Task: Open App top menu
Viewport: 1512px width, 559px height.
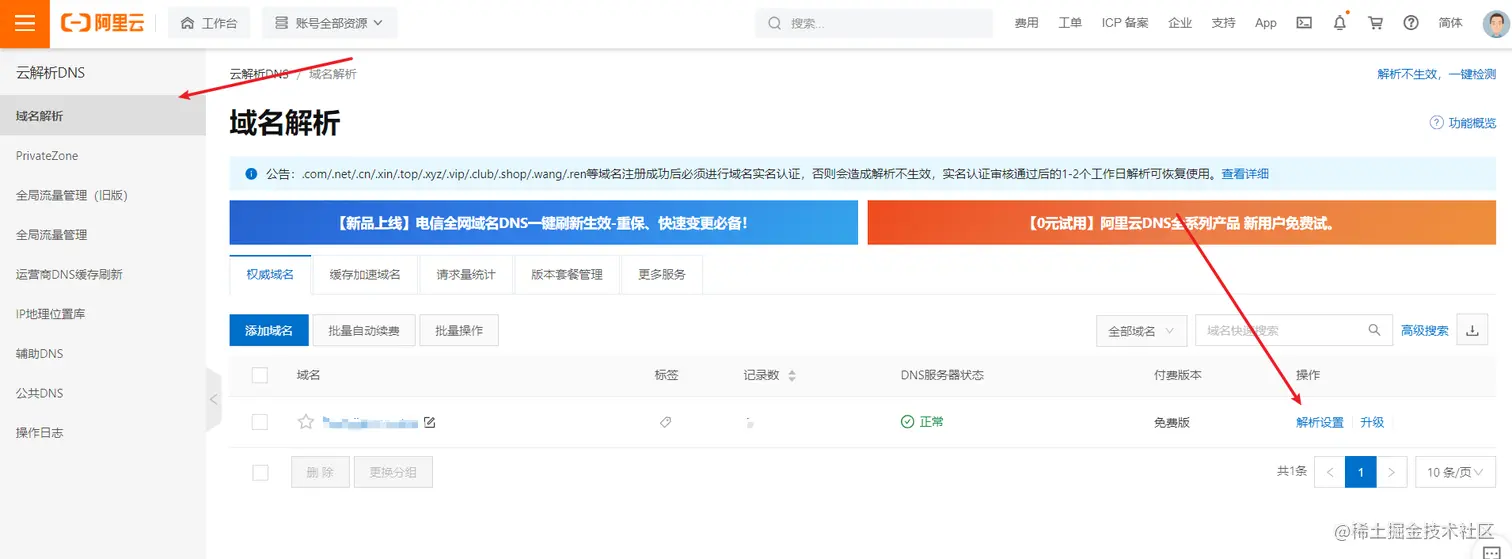Action: pos(1266,23)
